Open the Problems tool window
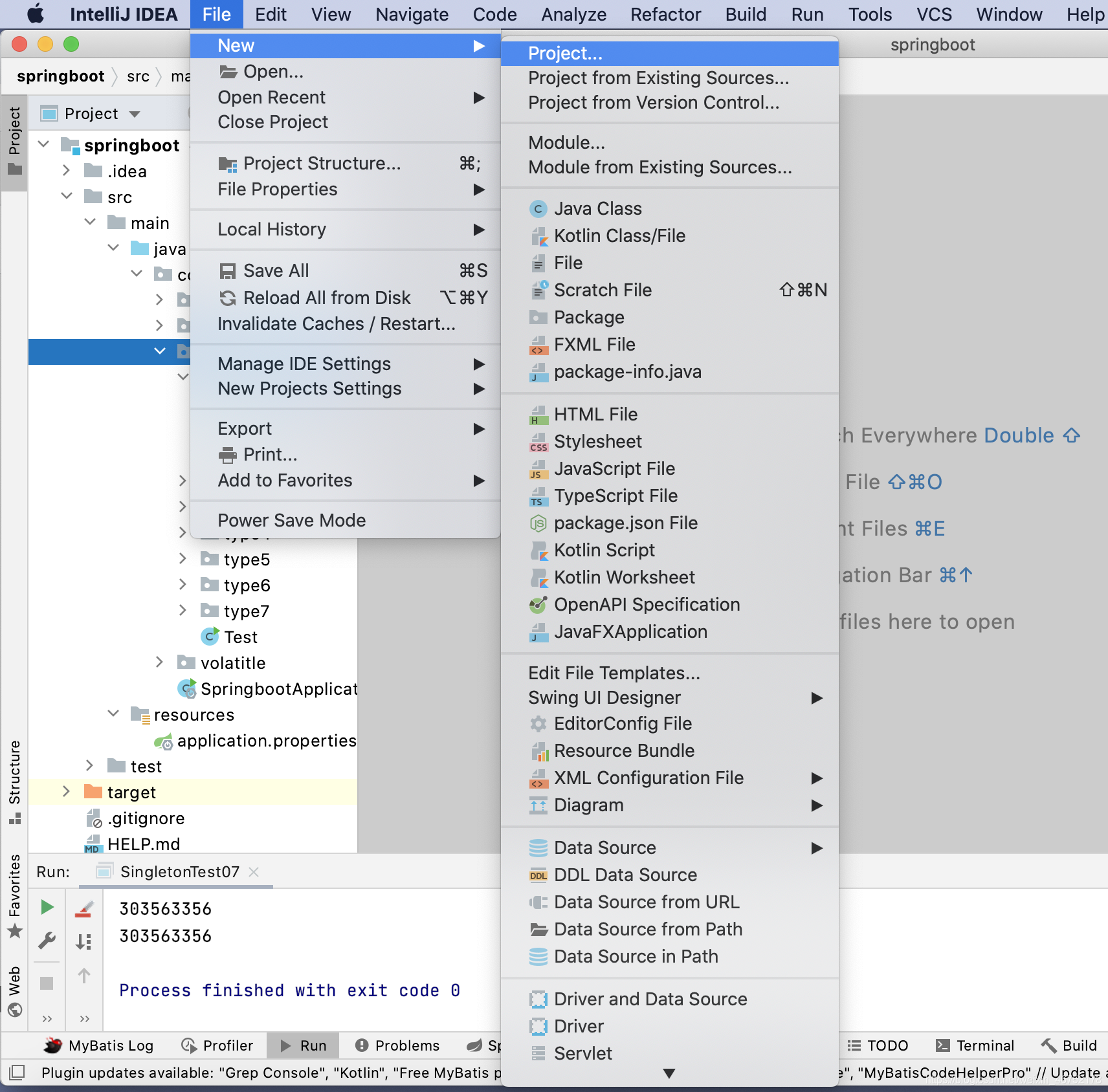 coord(397,1045)
